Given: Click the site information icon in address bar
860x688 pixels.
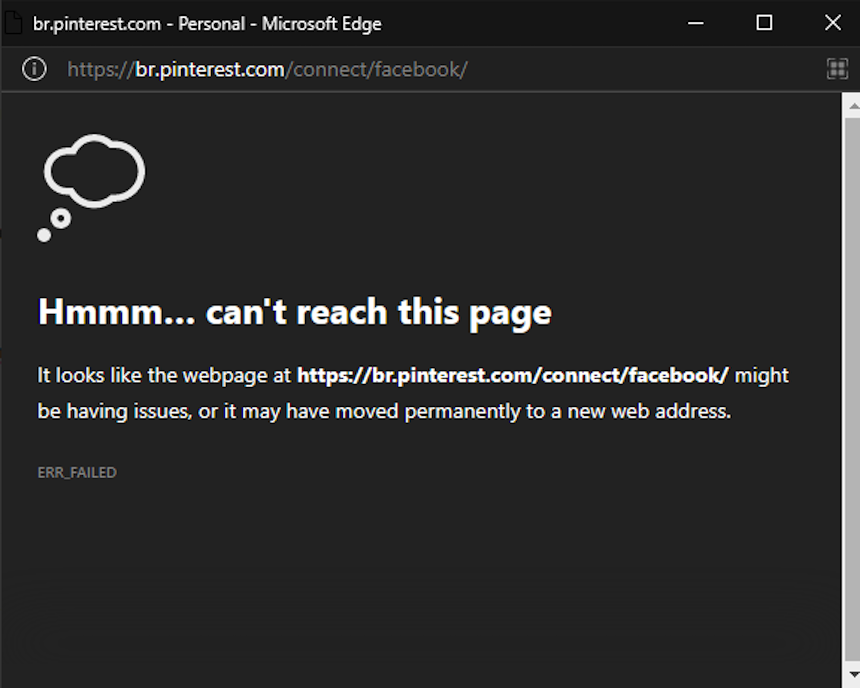Looking at the screenshot, I should pos(34,69).
